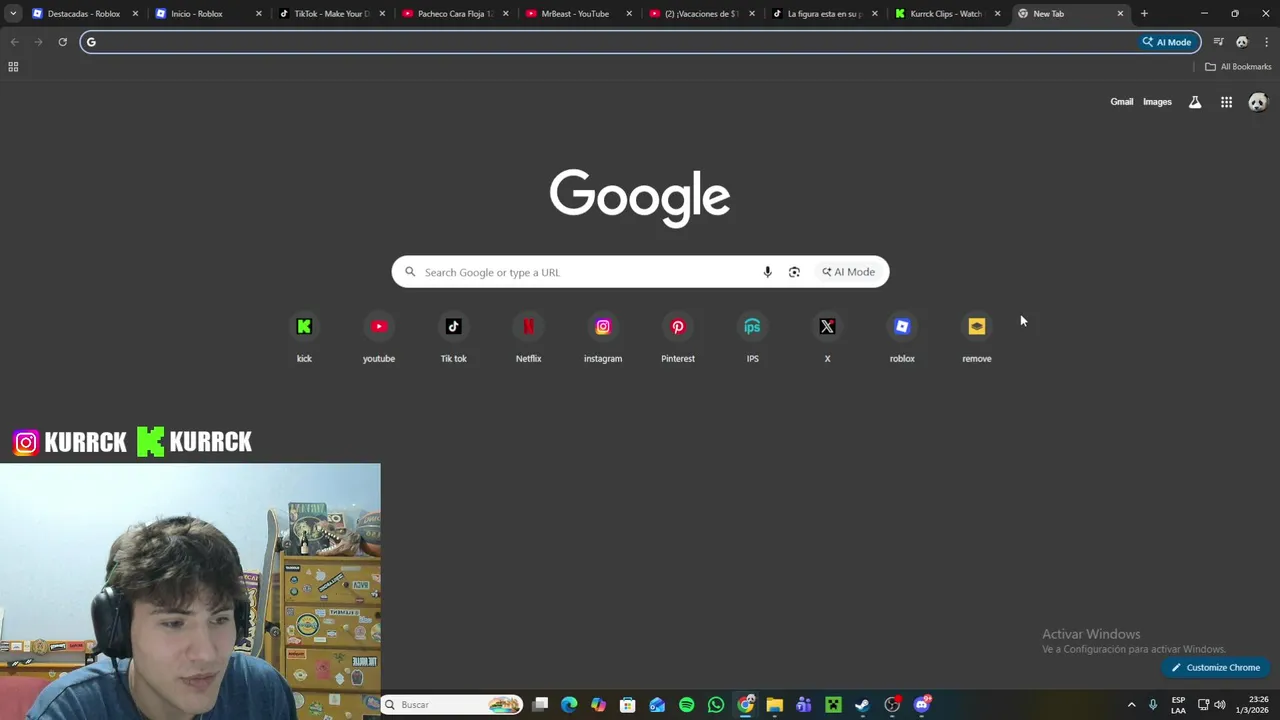Click the Customize Chrome button
This screenshot has width=1280, height=720.
[1216, 668]
